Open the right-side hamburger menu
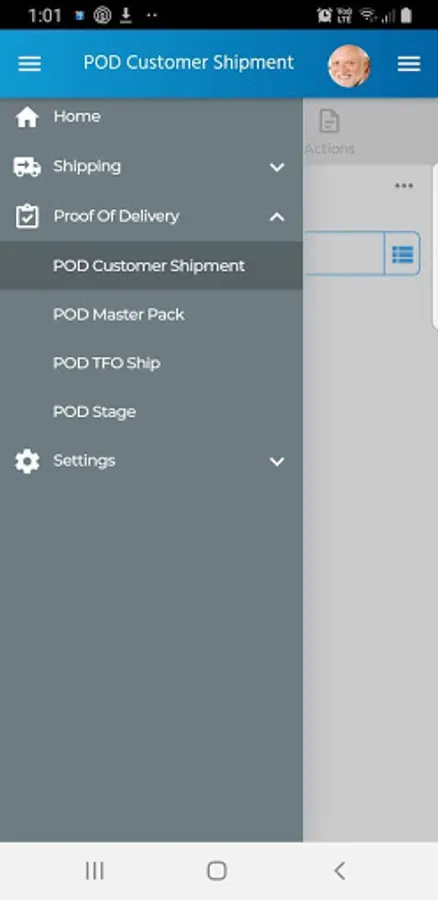The width and height of the screenshot is (438, 900). [409, 64]
